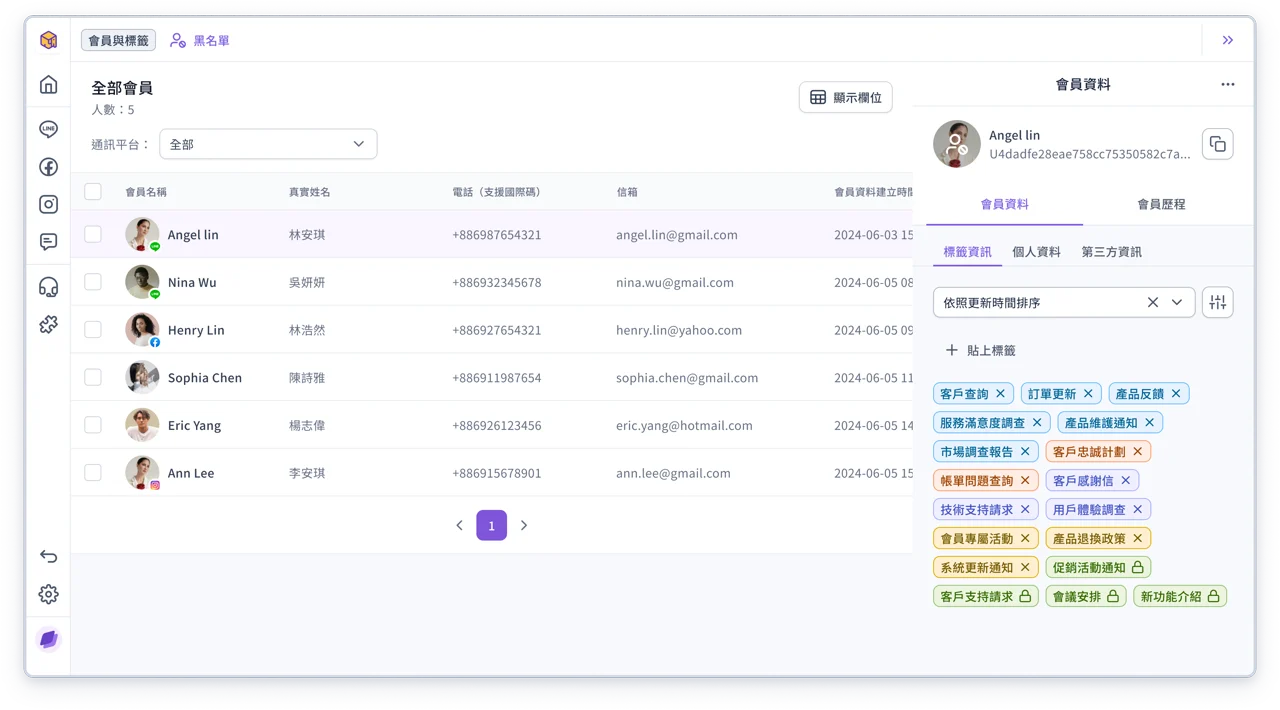The image size is (1280, 710).
Task: Open the home icon in sidebar
Action: [x=48, y=85]
